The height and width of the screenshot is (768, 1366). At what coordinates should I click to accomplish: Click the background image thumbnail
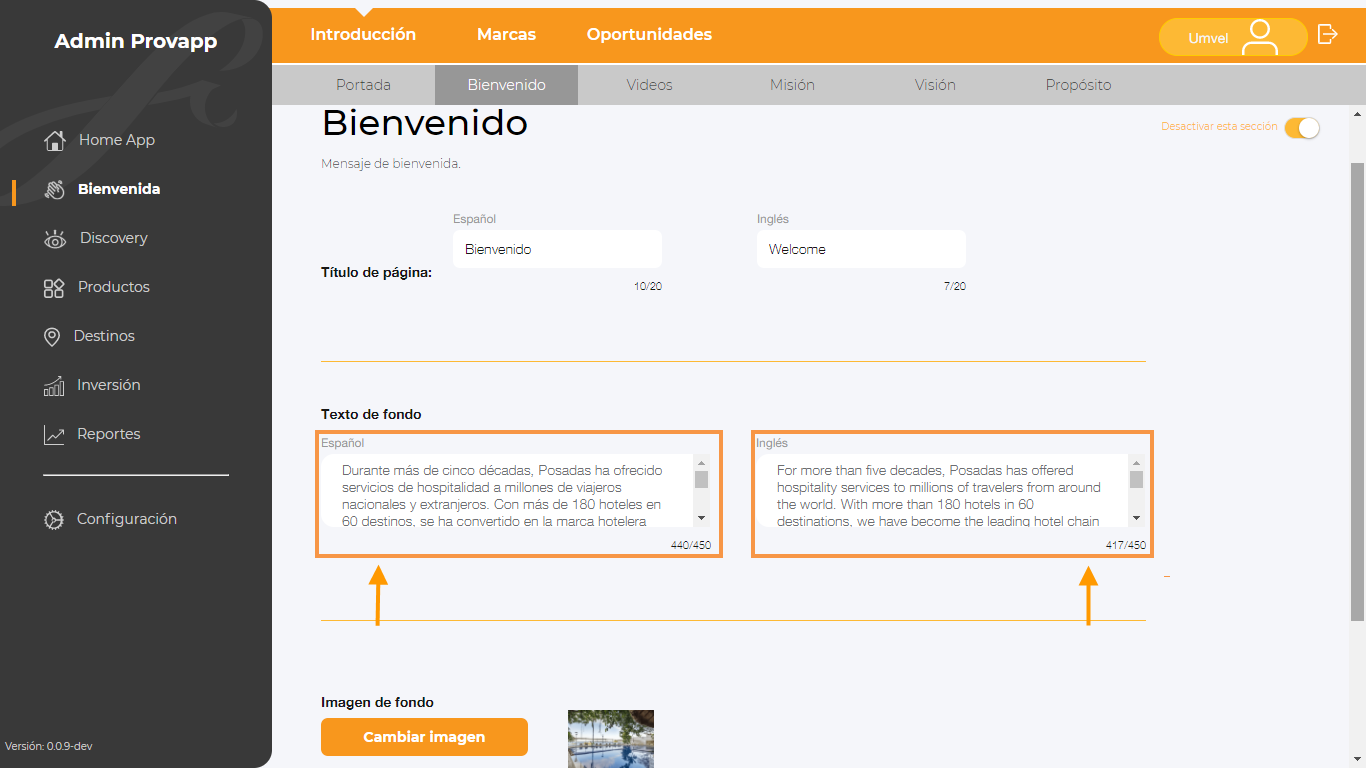(x=611, y=739)
